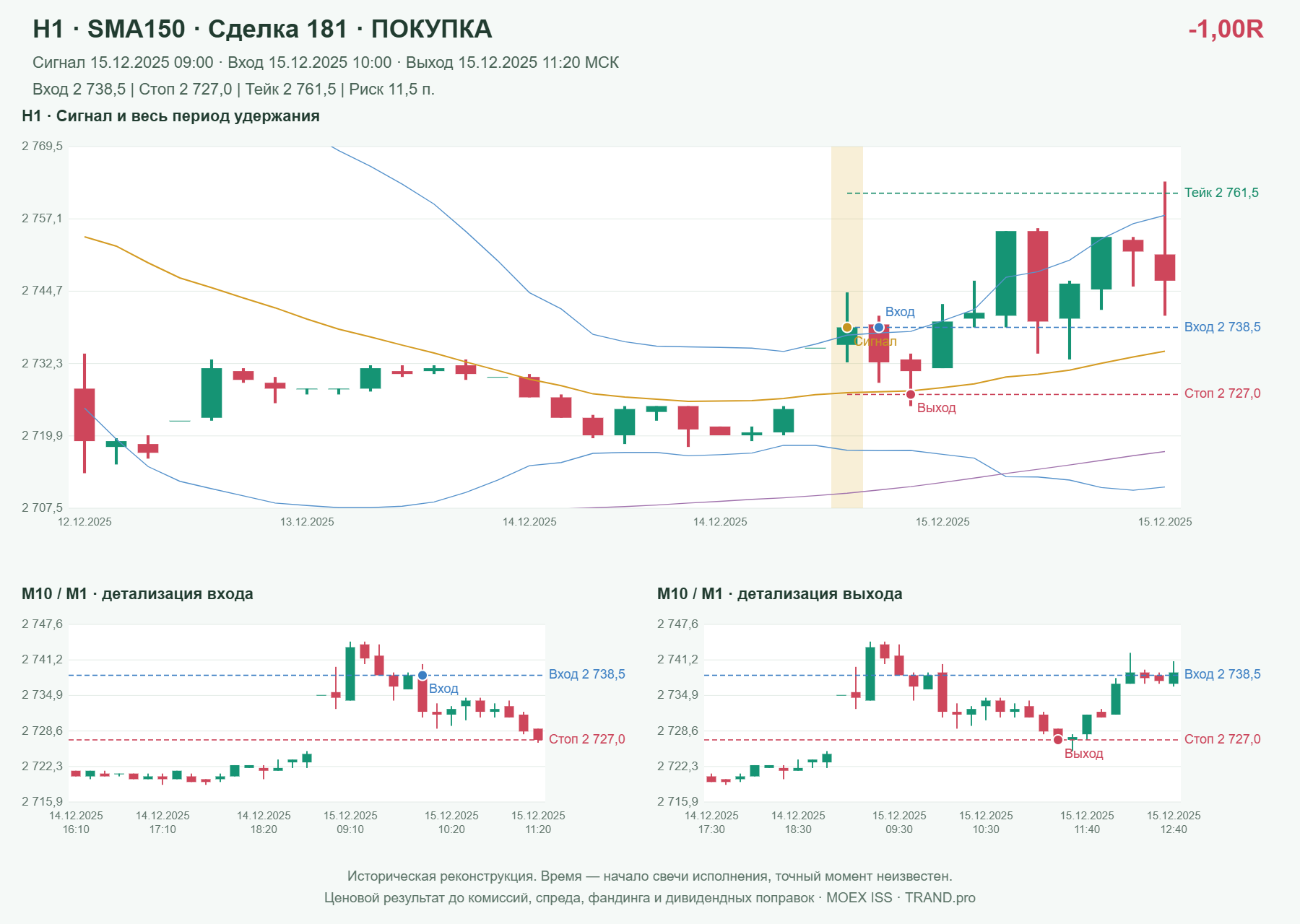Image resolution: width=1300 pixels, height=924 pixels.
Task: Click the 'Историческая реконструкция' footer note
Action: [x=650, y=876]
